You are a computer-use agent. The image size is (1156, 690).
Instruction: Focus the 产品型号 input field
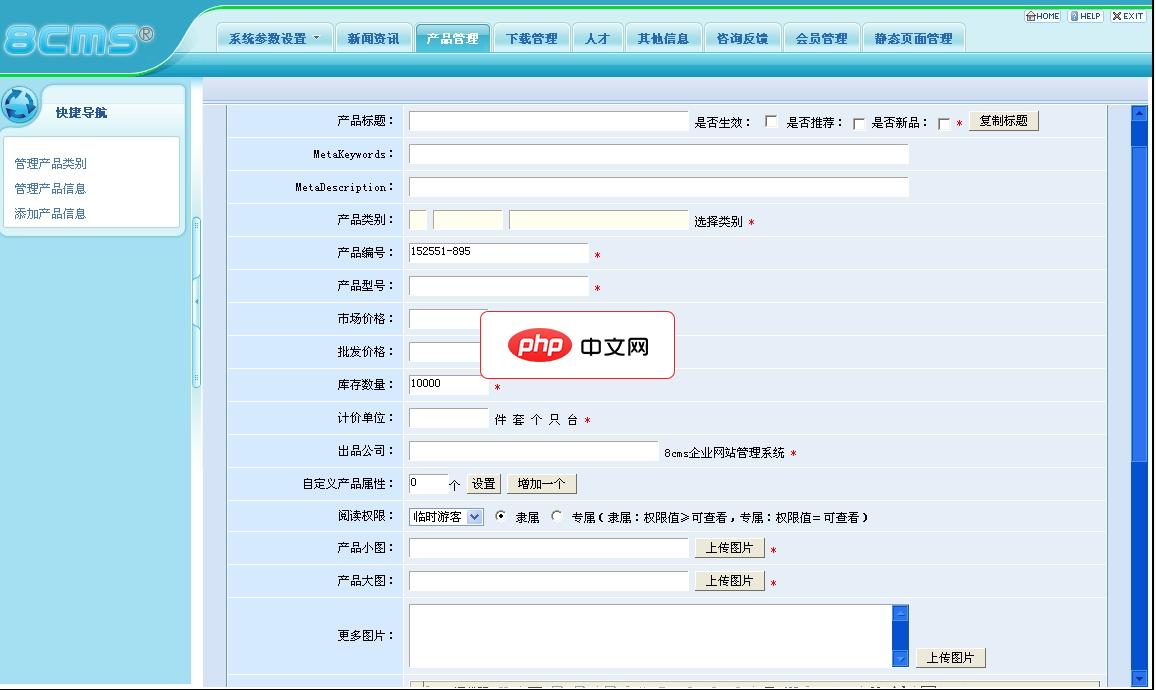[498, 286]
